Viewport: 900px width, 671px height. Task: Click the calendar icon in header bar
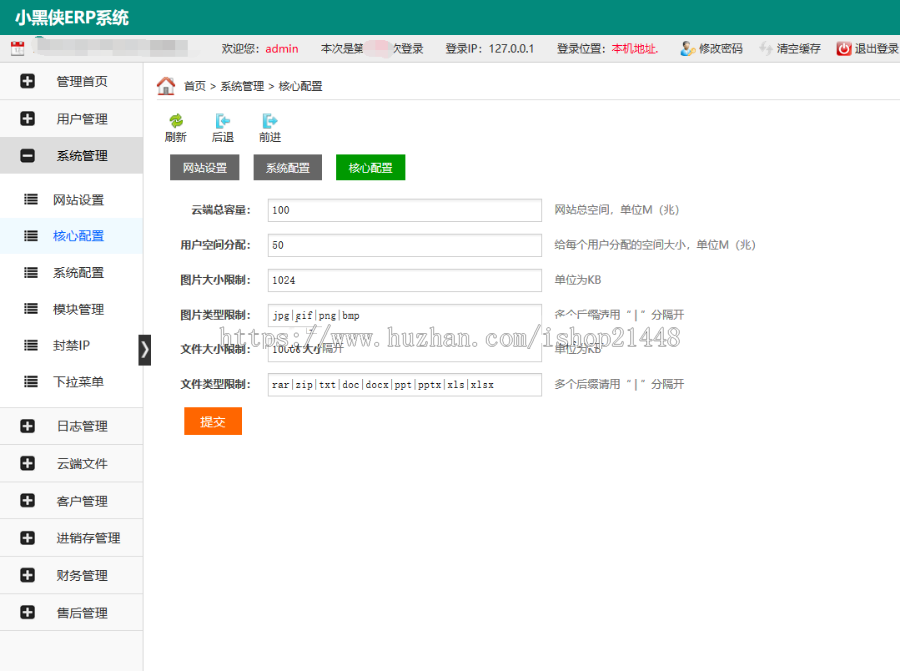pyautogui.click(x=18, y=49)
